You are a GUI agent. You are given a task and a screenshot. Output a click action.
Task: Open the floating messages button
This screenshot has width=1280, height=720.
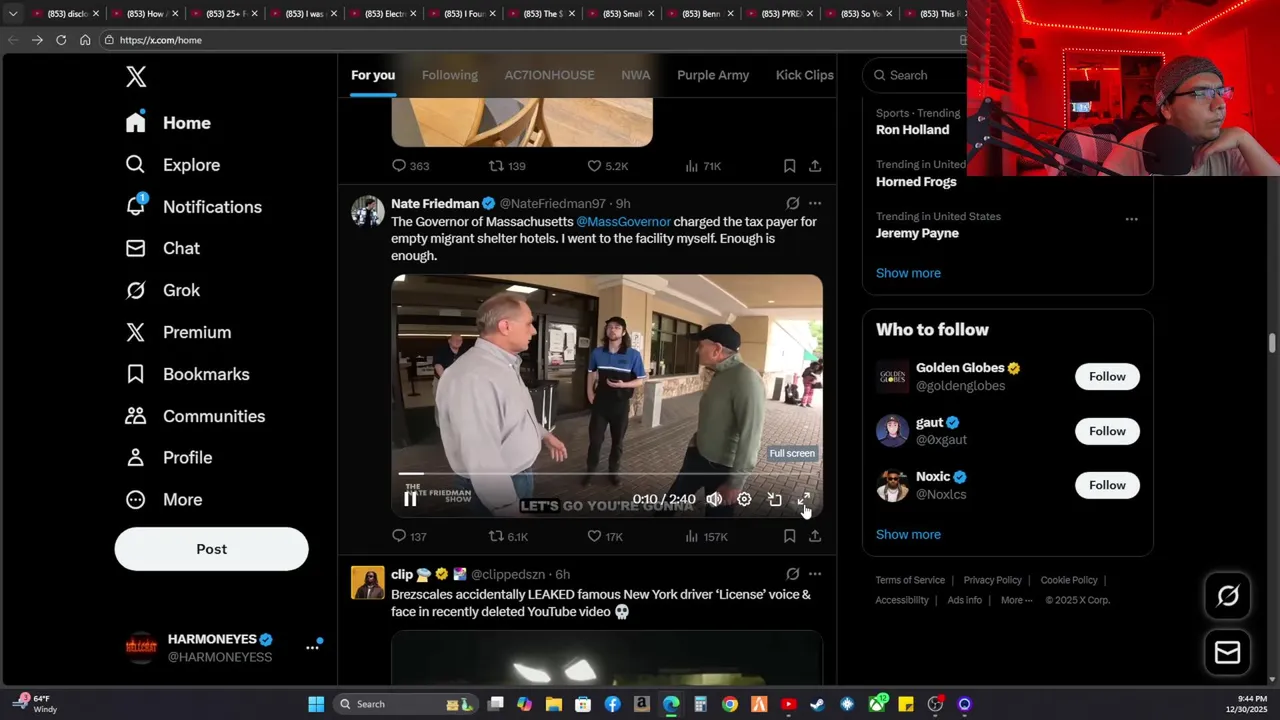(x=1227, y=653)
